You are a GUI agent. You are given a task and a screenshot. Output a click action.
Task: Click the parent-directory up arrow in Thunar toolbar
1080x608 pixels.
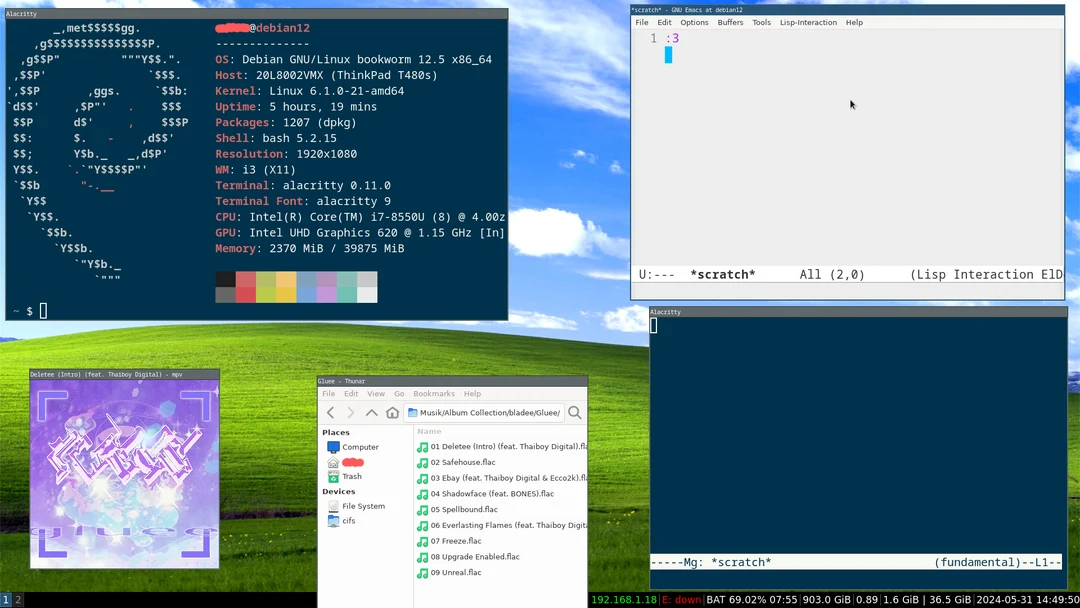371,412
